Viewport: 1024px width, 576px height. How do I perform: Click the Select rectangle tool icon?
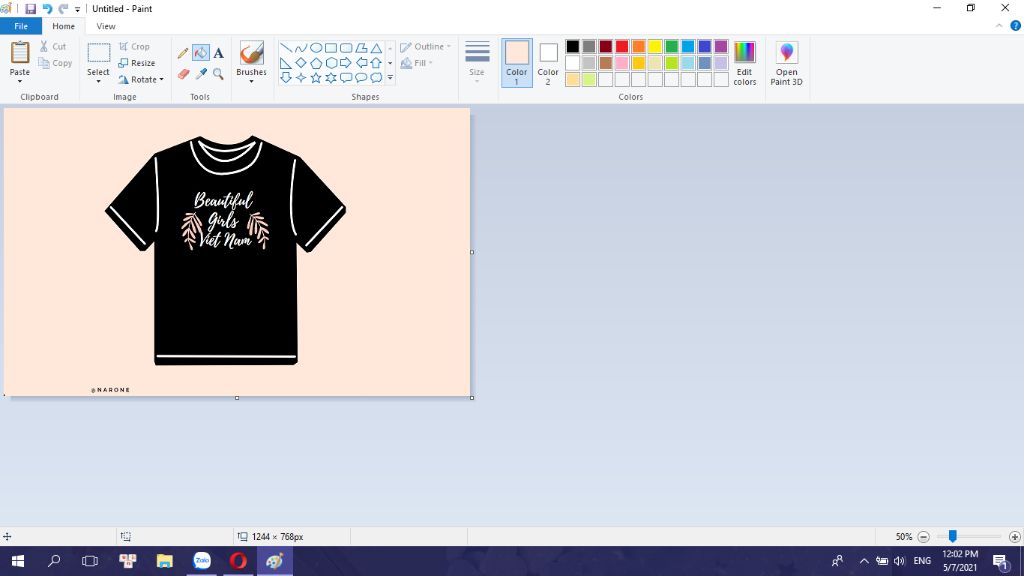[x=99, y=53]
